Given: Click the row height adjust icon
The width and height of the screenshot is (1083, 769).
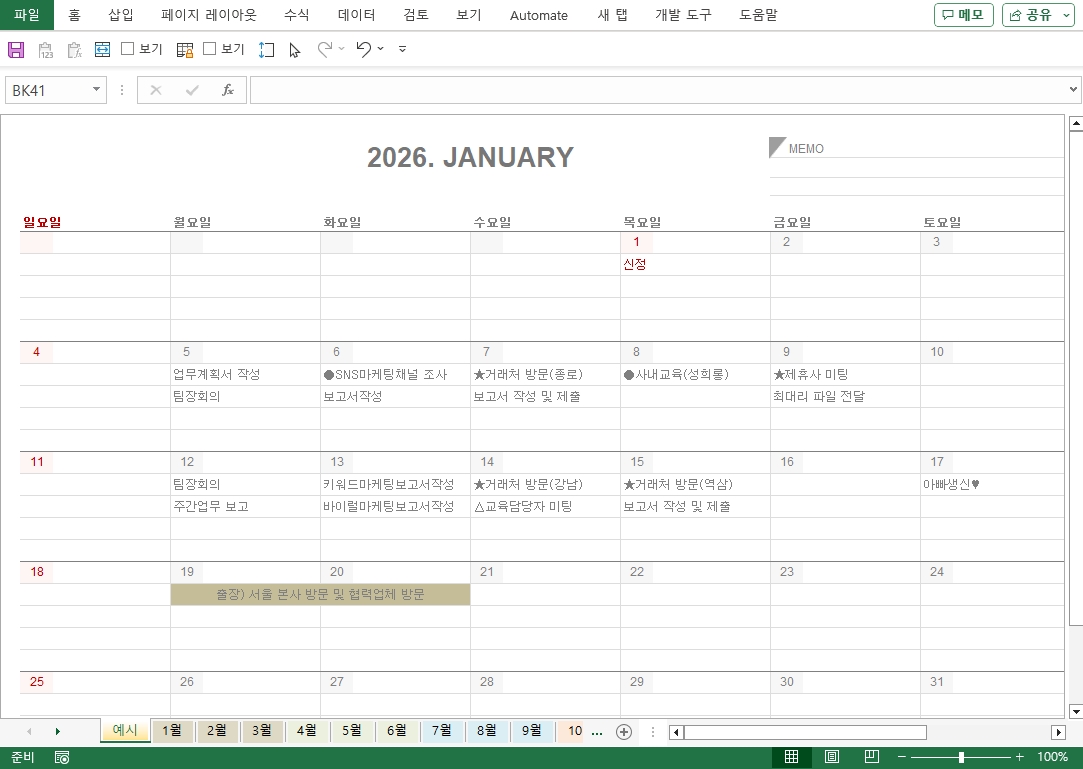Looking at the screenshot, I should pyautogui.click(x=266, y=49).
